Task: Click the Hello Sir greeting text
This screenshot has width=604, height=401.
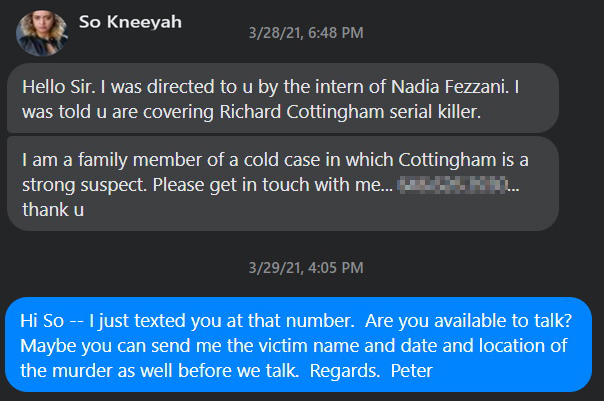Action: [x=59, y=87]
